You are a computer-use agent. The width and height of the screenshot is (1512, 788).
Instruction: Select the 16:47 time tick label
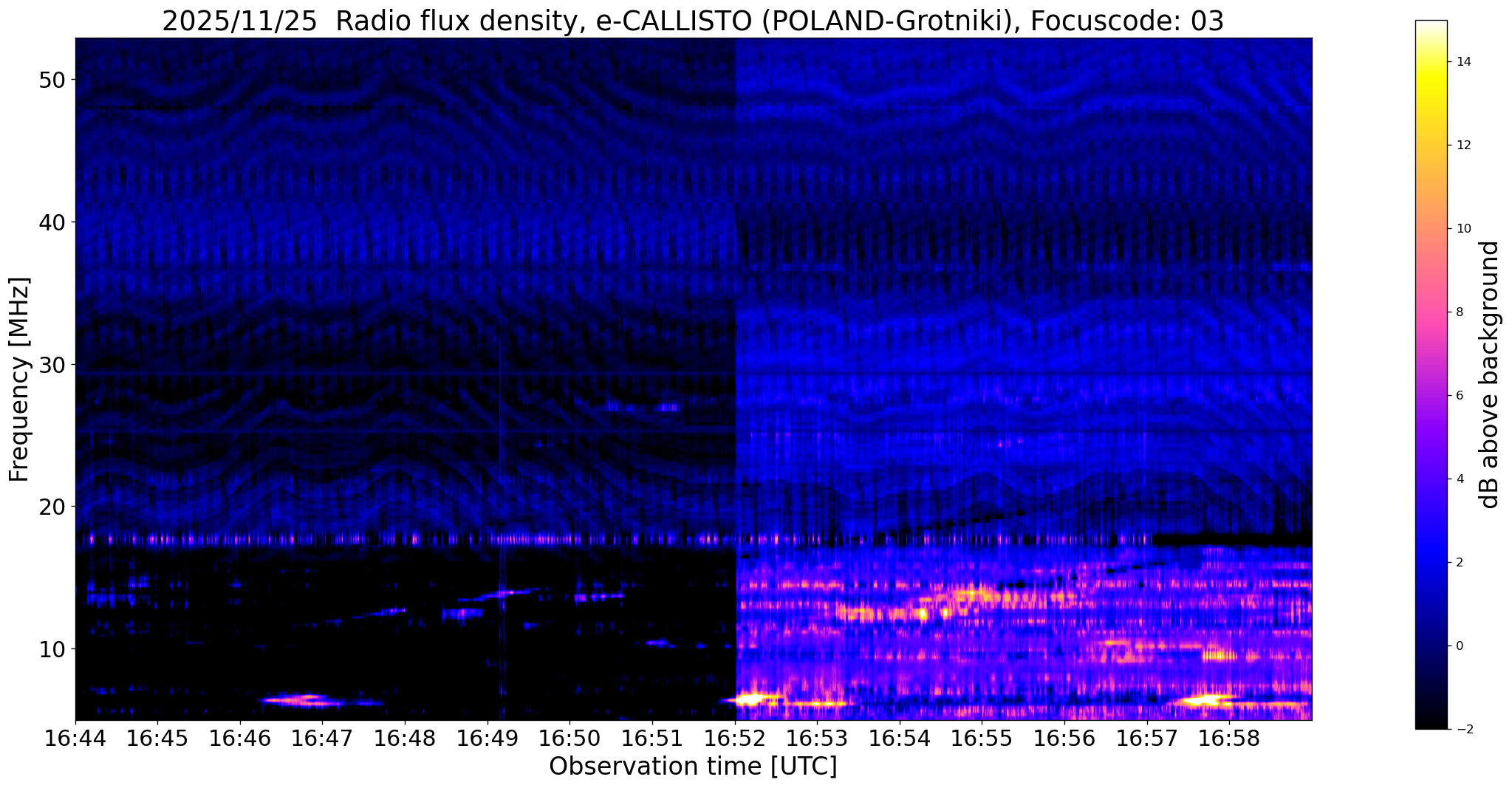pos(322,738)
